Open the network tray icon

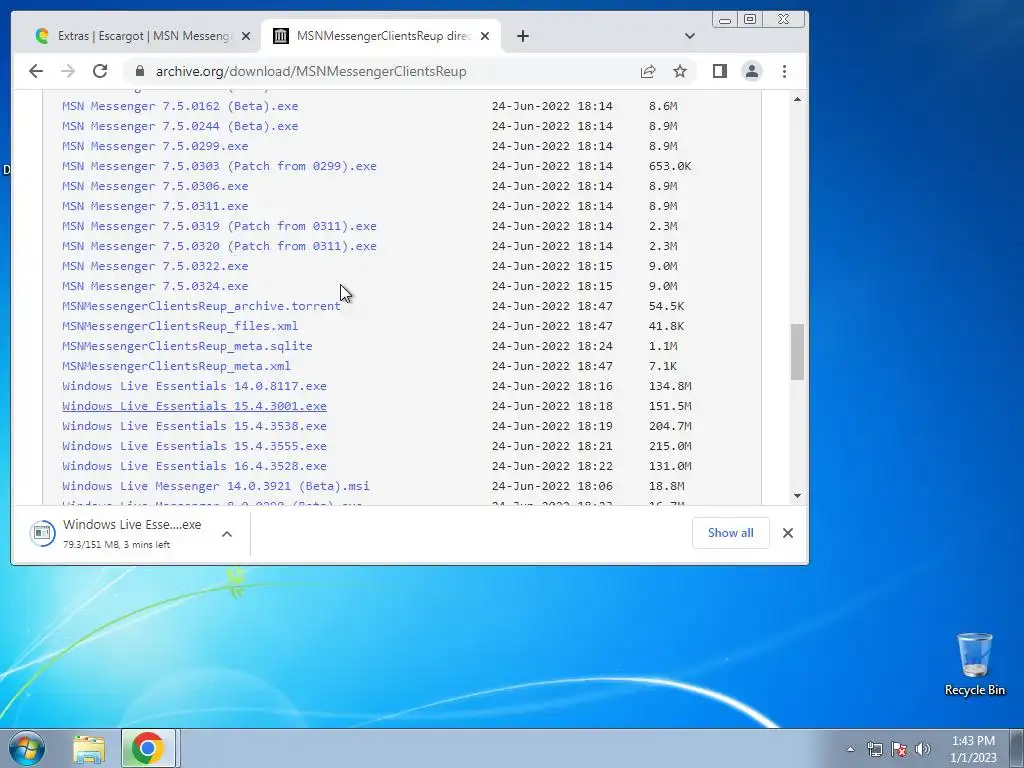[874, 749]
